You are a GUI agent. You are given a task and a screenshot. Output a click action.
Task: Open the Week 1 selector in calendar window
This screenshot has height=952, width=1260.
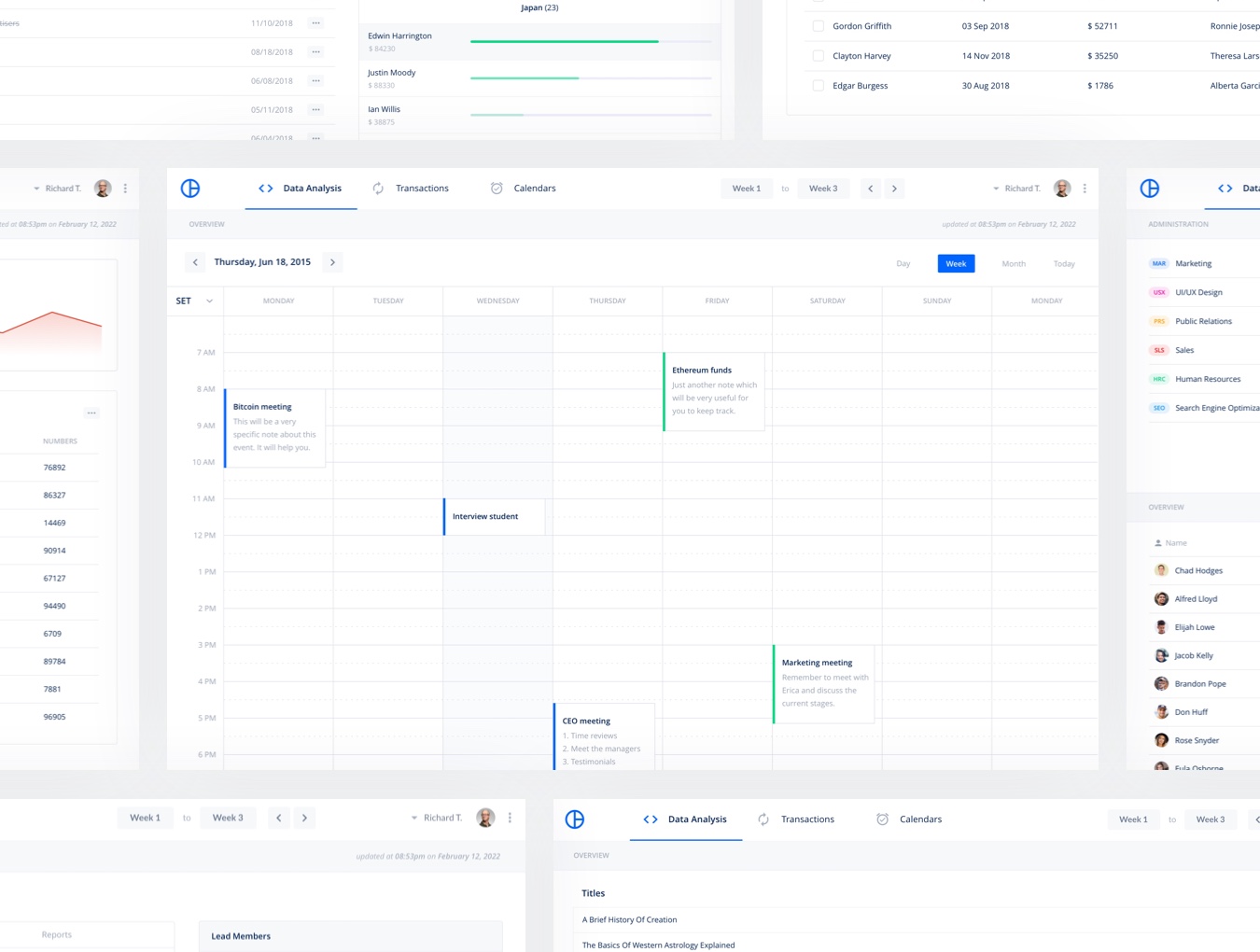[747, 189]
